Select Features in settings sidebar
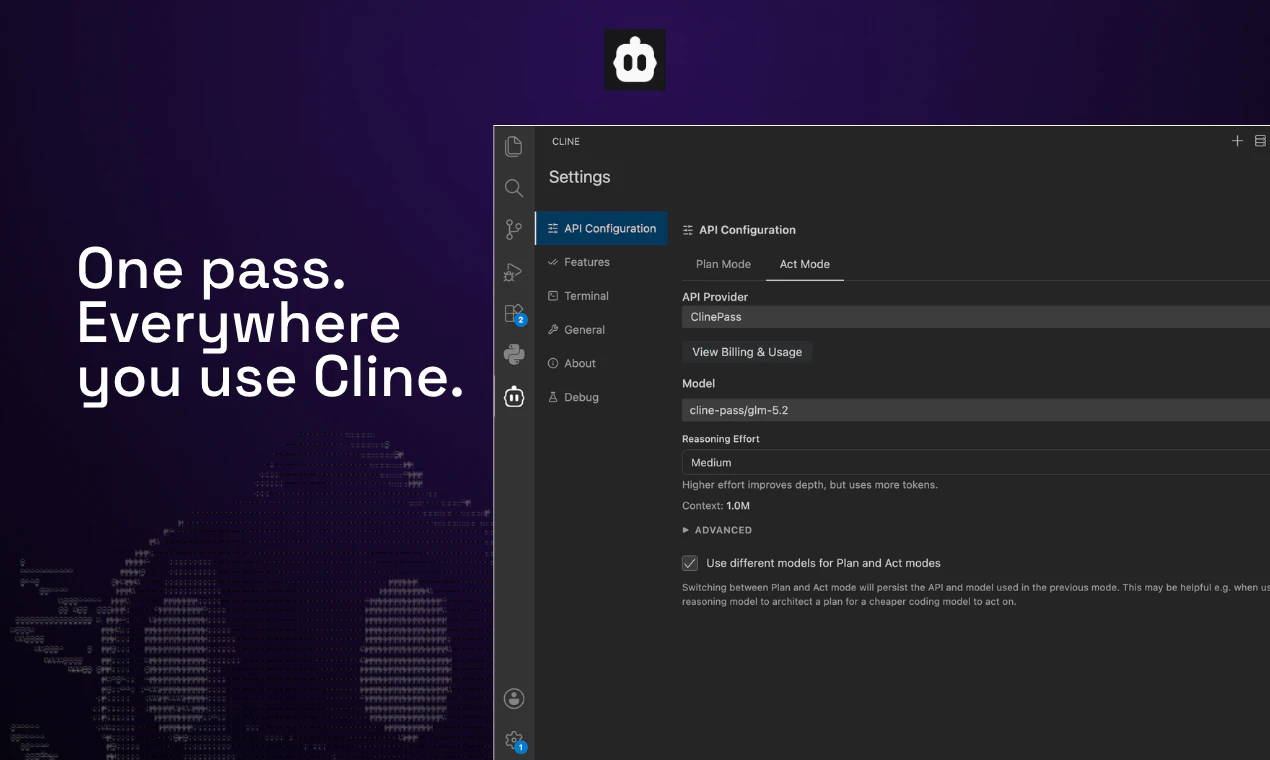 (x=602, y=262)
